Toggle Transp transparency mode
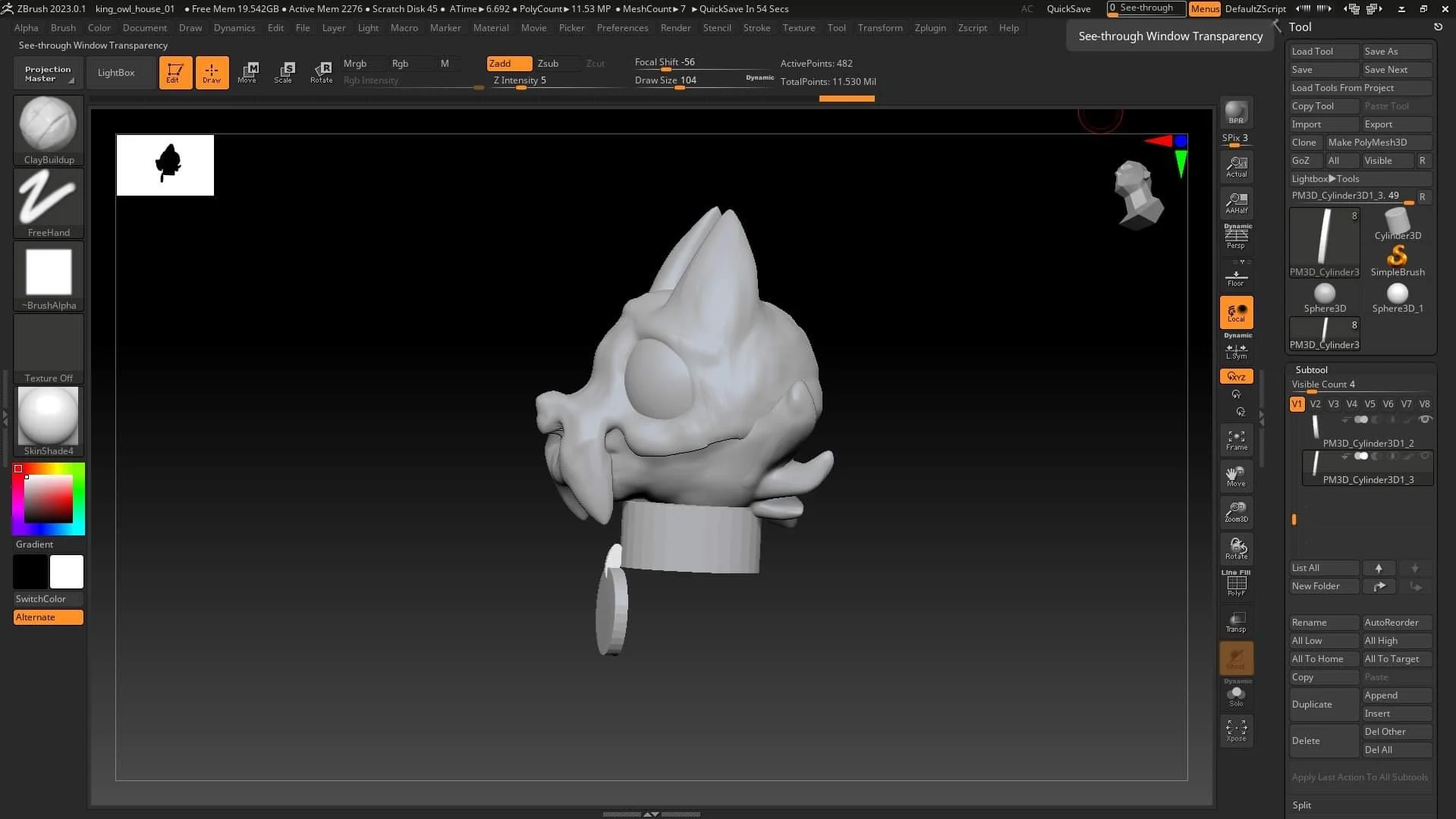The width and height of the screenshot is (1456, 819). [1236, 622]
